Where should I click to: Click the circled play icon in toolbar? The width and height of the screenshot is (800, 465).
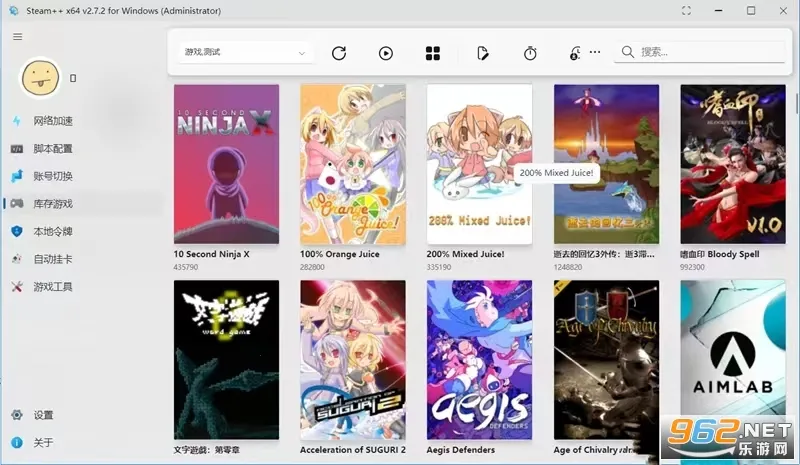click(x=386, y=53)
